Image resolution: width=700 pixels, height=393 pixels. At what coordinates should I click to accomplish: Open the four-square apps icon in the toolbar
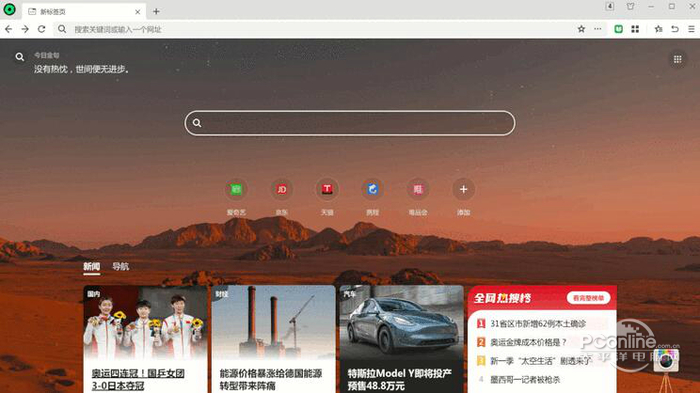point(635,29)
